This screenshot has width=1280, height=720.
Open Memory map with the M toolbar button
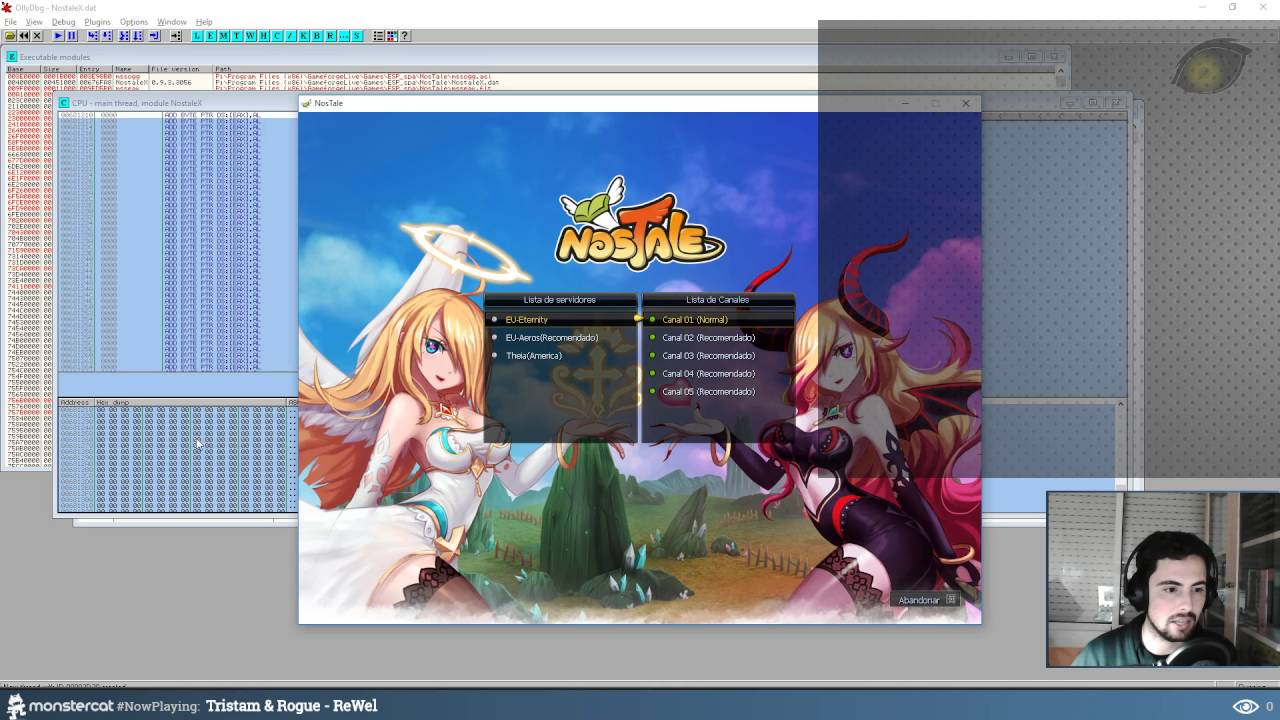223,36
